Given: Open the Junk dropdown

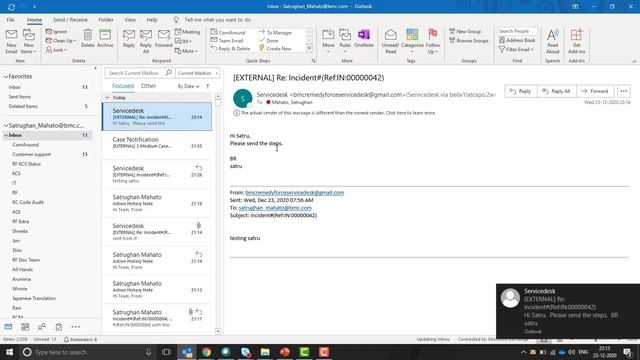Looking at the screenshot, I should coord(56,49).
